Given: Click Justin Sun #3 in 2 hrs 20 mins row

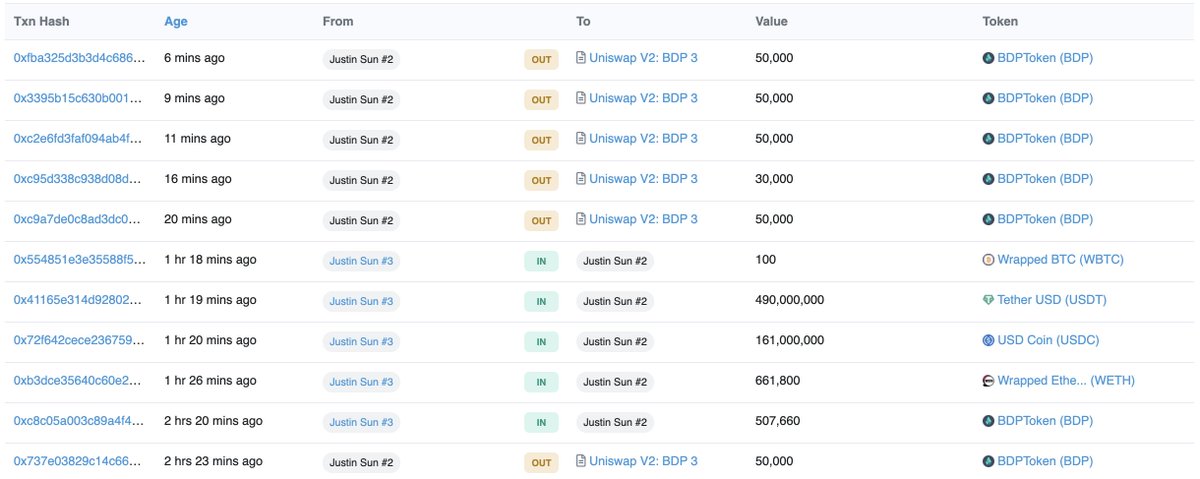Looking at the screenshot, I should (362, 422).
